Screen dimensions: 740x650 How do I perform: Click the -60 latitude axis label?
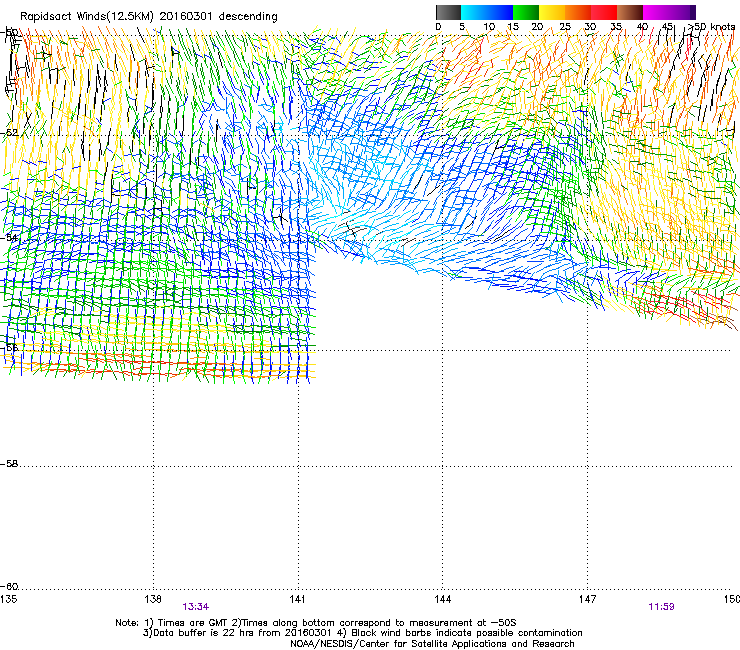tap(9, 587)
